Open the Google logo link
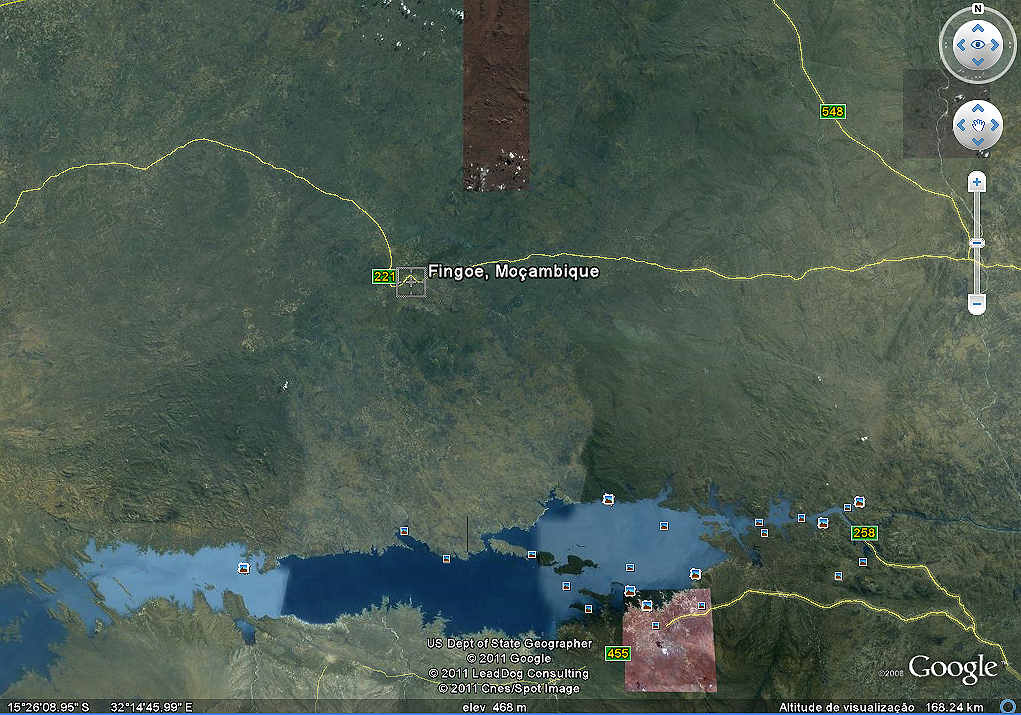1021x715 pixels. coord(952,668)
